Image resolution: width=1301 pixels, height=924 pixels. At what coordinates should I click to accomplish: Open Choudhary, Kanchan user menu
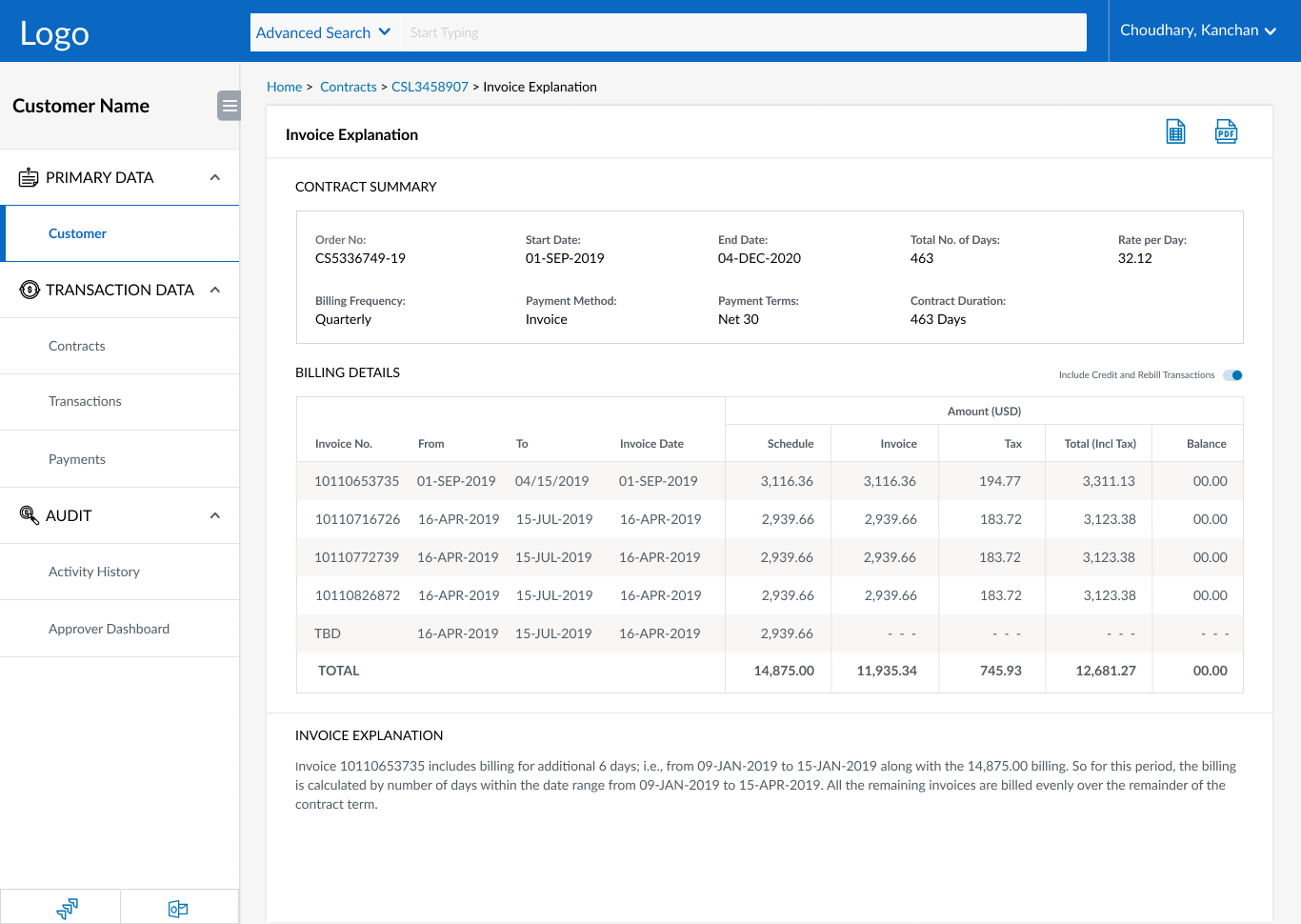coord(1197,30)
